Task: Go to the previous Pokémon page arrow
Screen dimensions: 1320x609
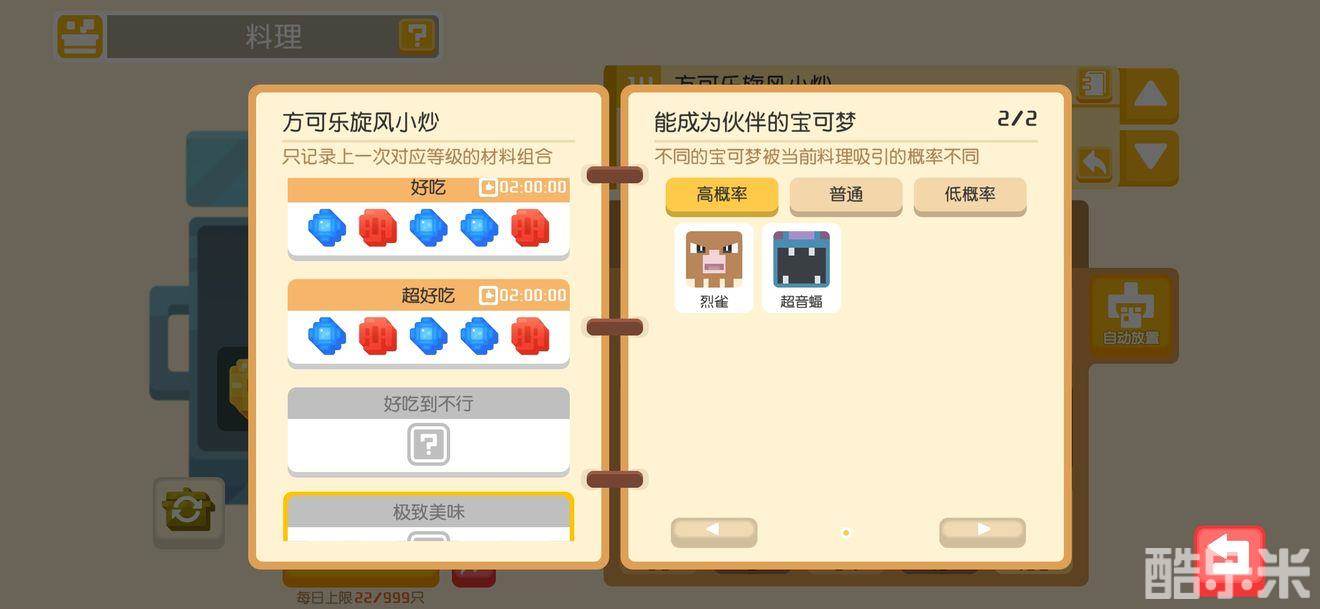Action: (714, 531)
